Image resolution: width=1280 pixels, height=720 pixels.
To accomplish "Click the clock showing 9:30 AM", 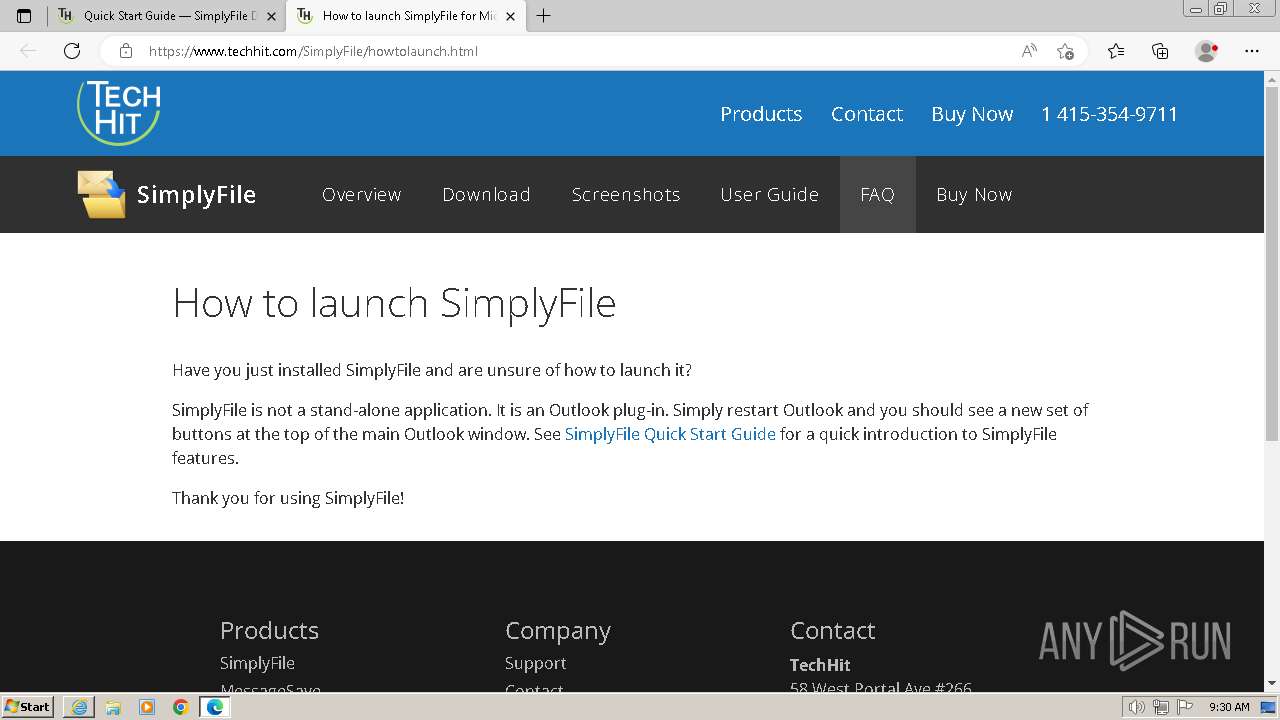I will tap(1229, 707).
